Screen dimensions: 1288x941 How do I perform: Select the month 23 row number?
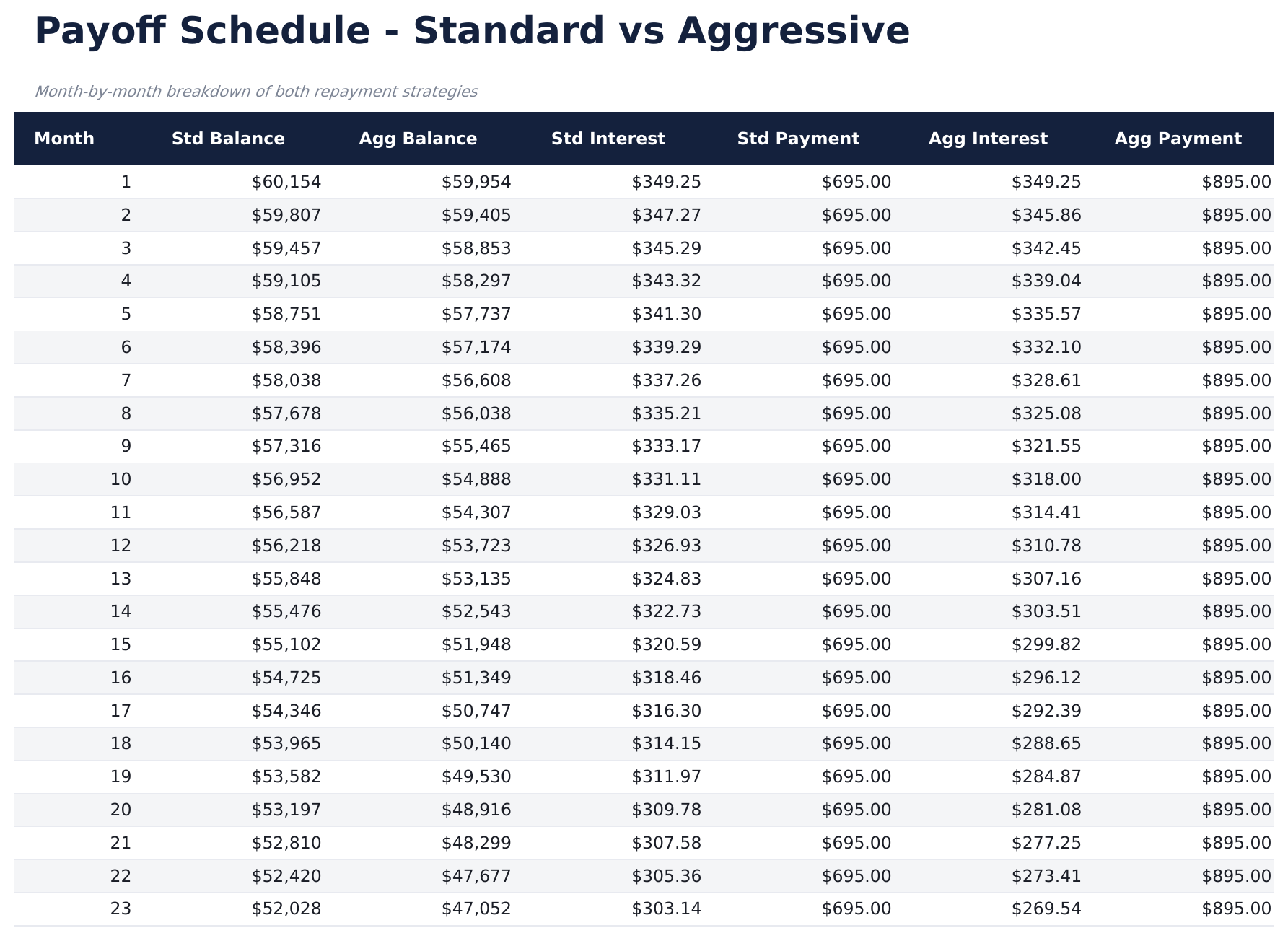121,909
